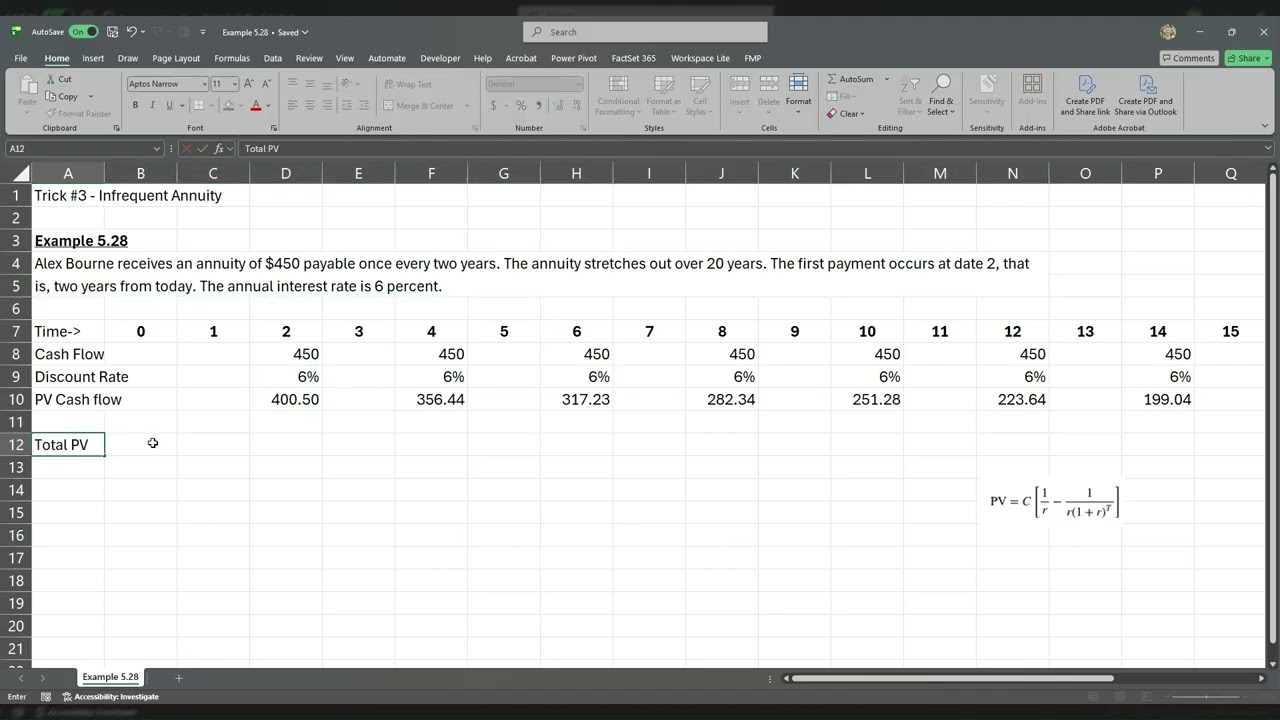Click the Save icon in title bar

[112, 32]
